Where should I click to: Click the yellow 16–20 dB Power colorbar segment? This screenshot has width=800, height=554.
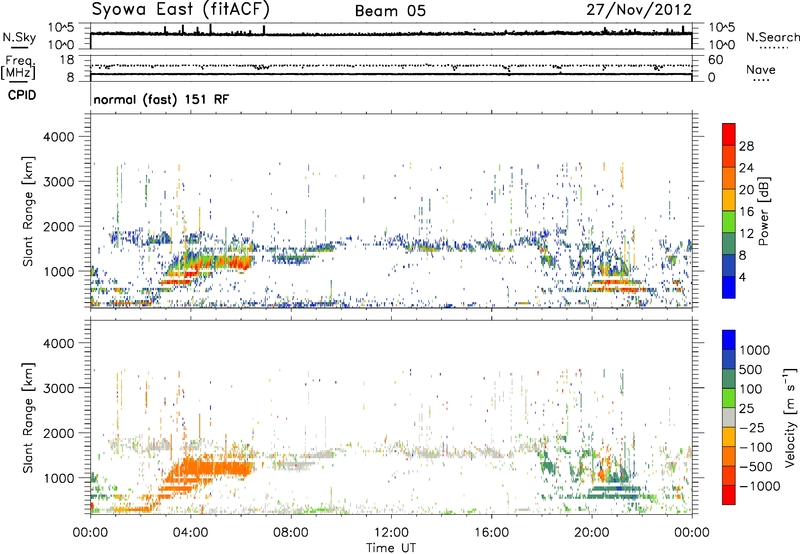tap(729, 199)
